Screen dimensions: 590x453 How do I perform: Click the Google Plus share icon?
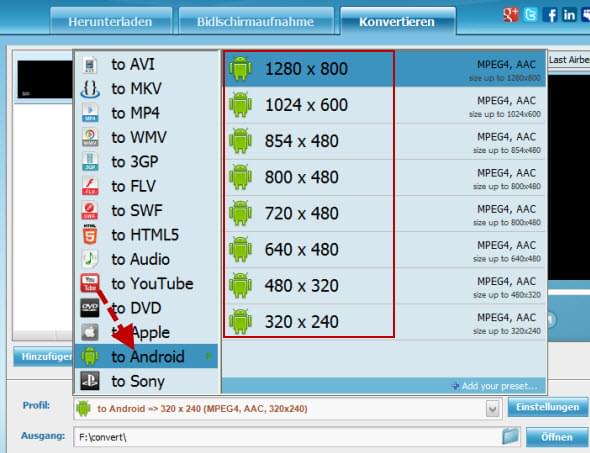[511, 15]
